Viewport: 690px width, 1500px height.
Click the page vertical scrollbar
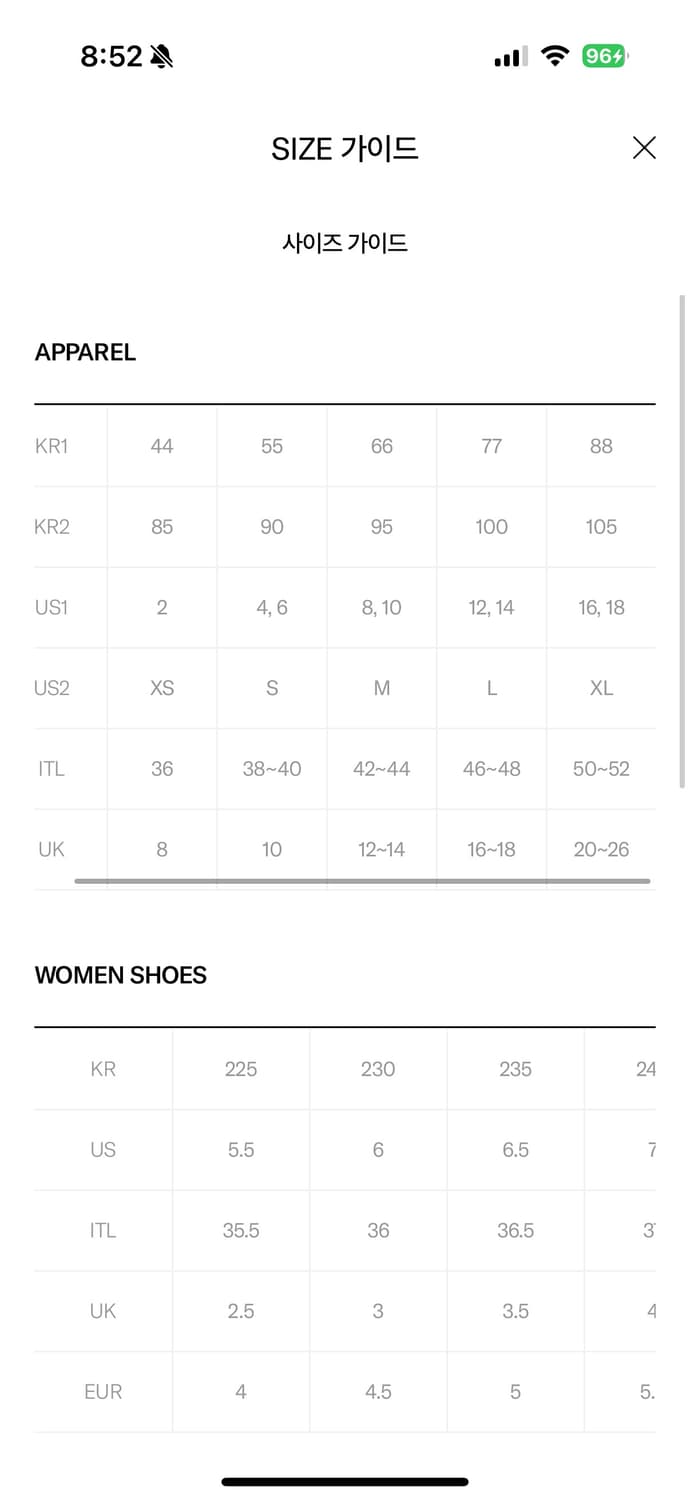(x=683, y=540)
